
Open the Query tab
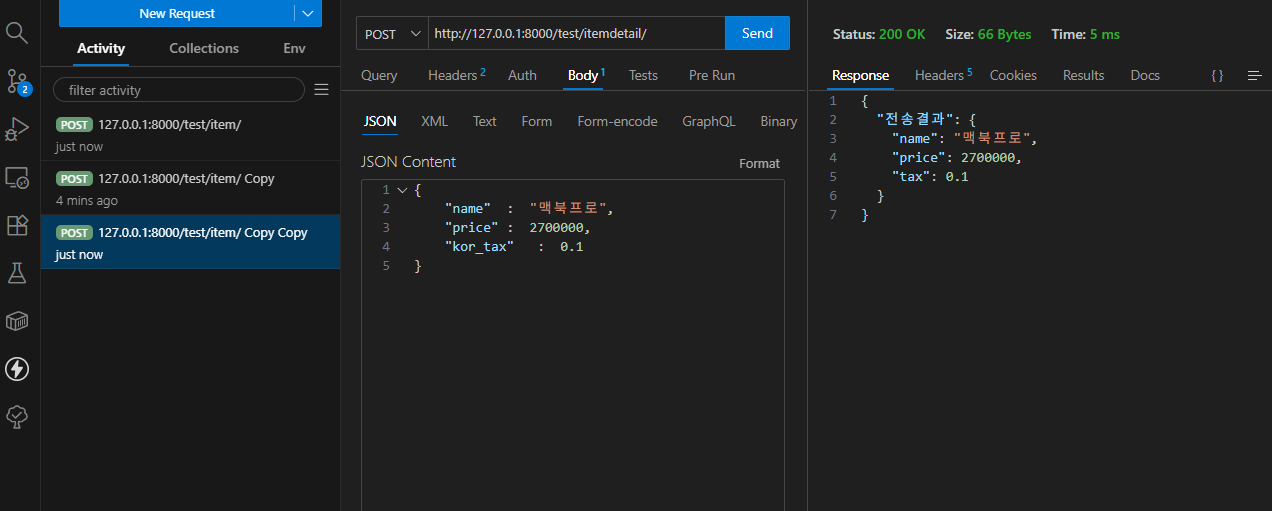tap(379, 75)
